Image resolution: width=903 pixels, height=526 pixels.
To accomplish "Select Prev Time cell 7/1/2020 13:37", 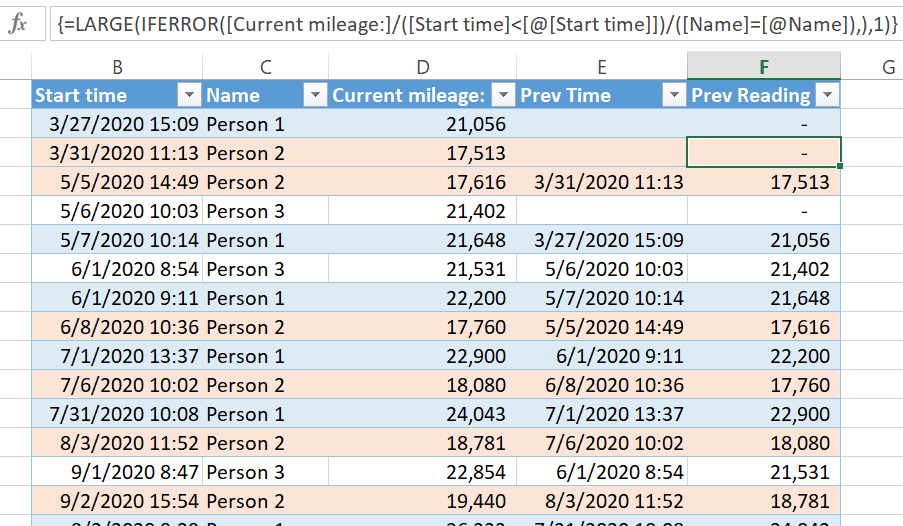I will click(x=602, y=414).
